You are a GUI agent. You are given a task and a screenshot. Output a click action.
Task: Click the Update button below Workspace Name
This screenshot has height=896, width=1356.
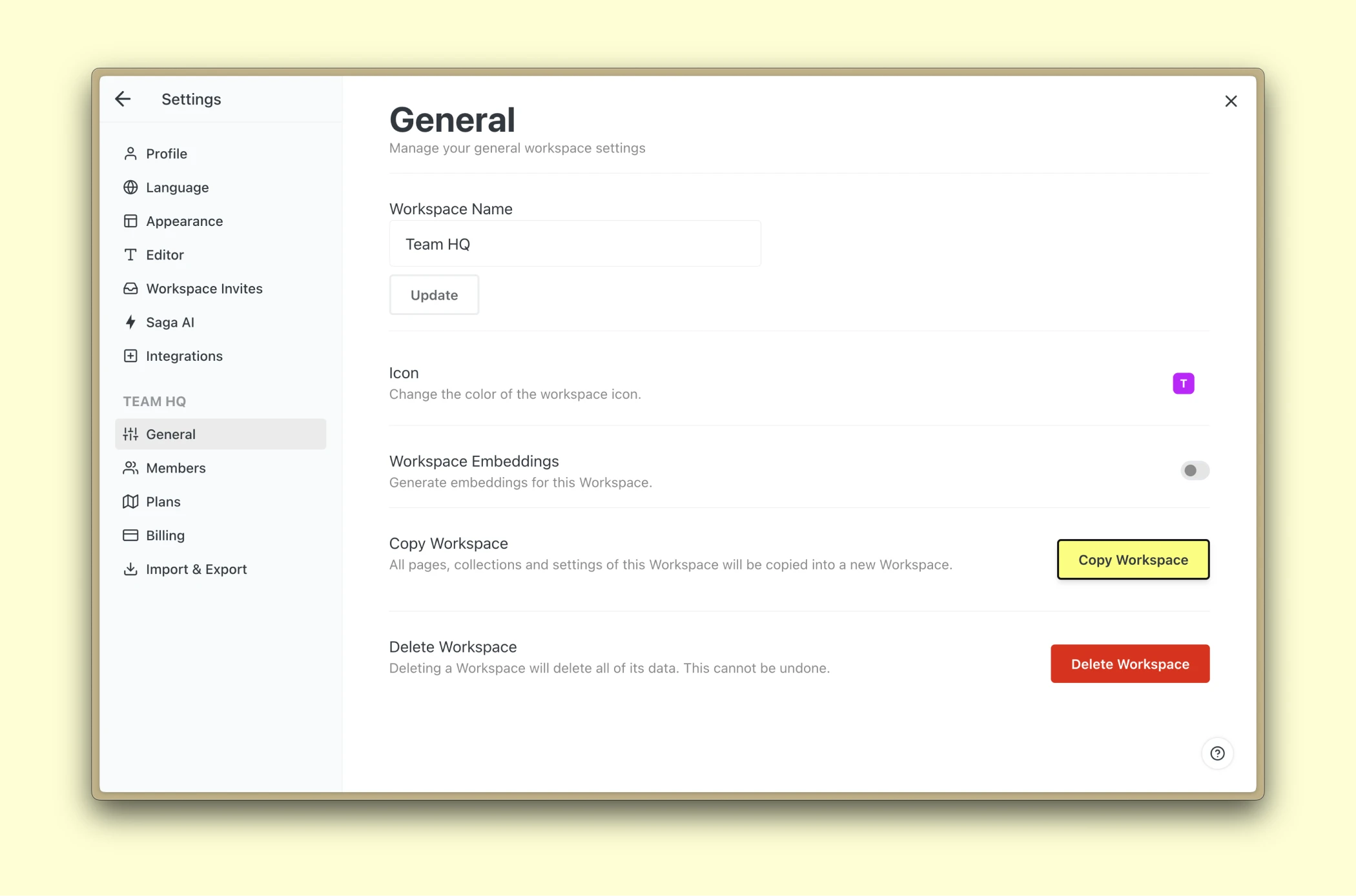click(x=433, y=294)
